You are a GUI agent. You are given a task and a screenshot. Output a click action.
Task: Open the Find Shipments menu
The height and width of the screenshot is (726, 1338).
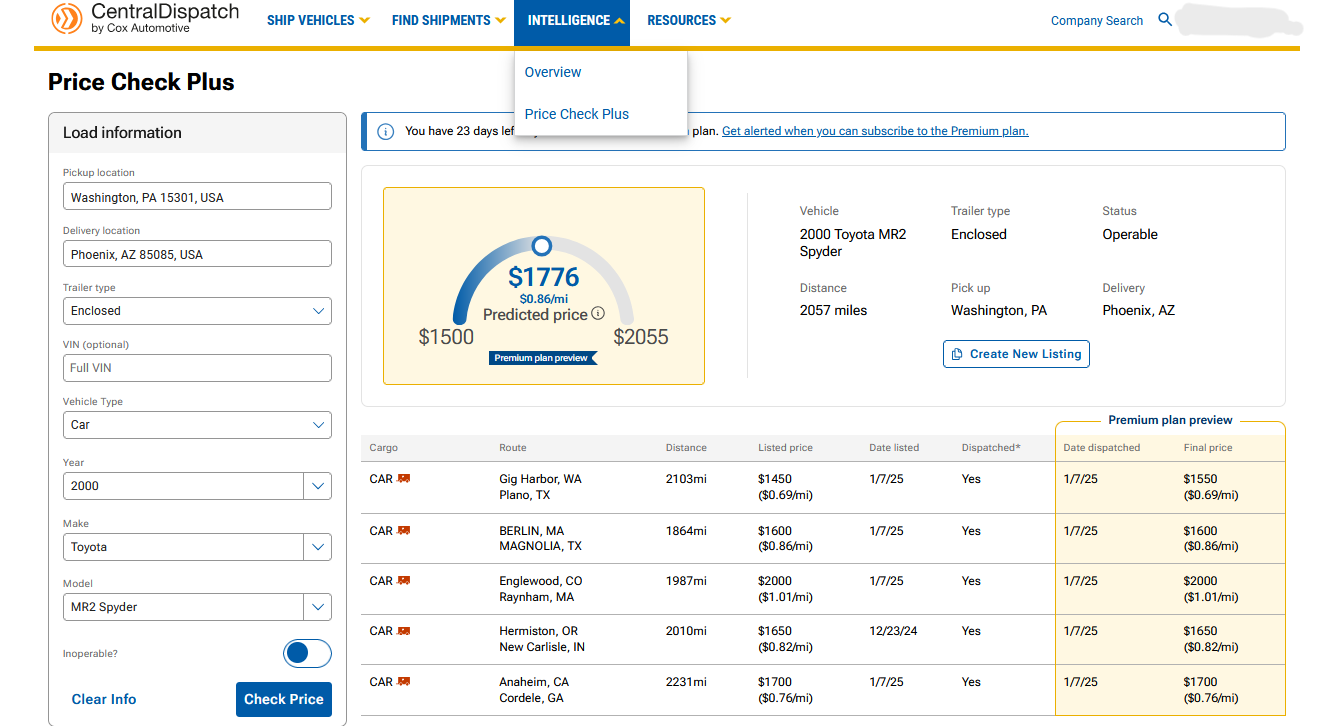tap(448, 20)
